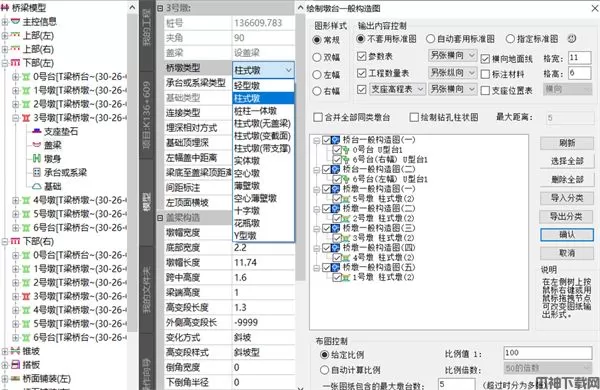Check 绘制钻孔柱状图
Screen dimensions: 600x390
click(414, 117)
